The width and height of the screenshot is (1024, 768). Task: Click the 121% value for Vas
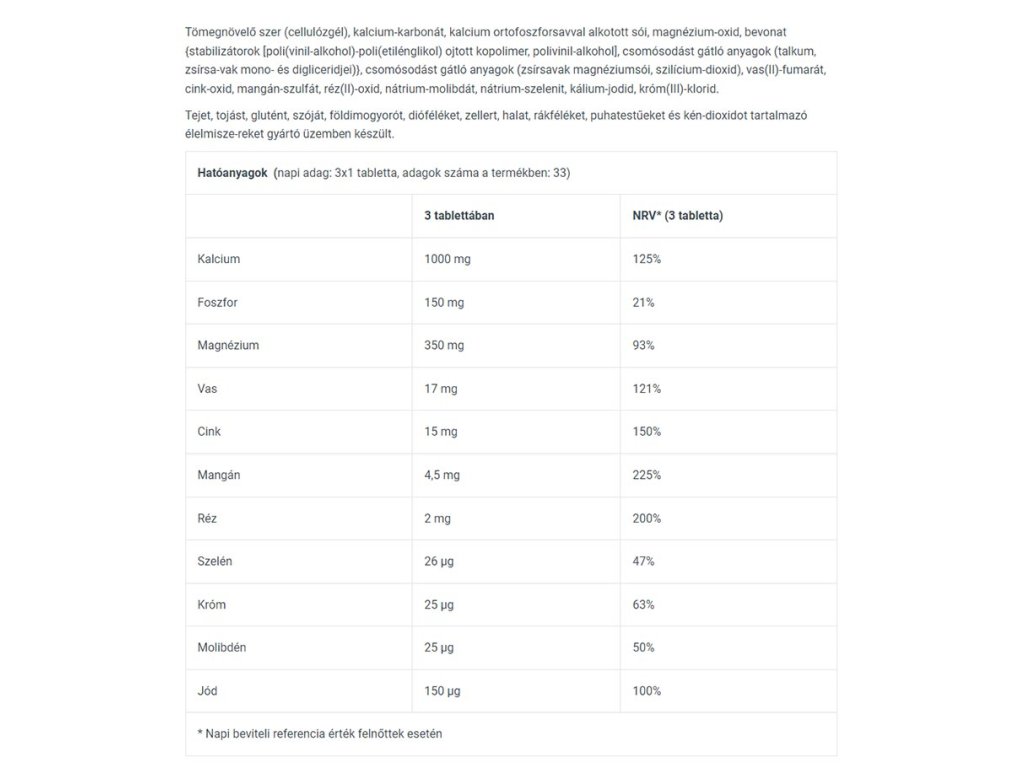(x=647, y=388)
